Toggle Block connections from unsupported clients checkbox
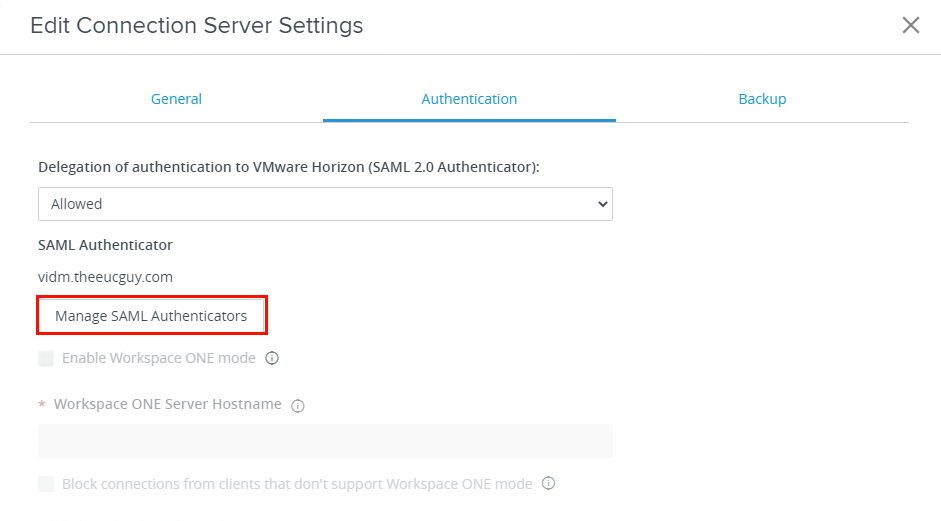This screenshot has width=941, height=521. click(46, 484)
